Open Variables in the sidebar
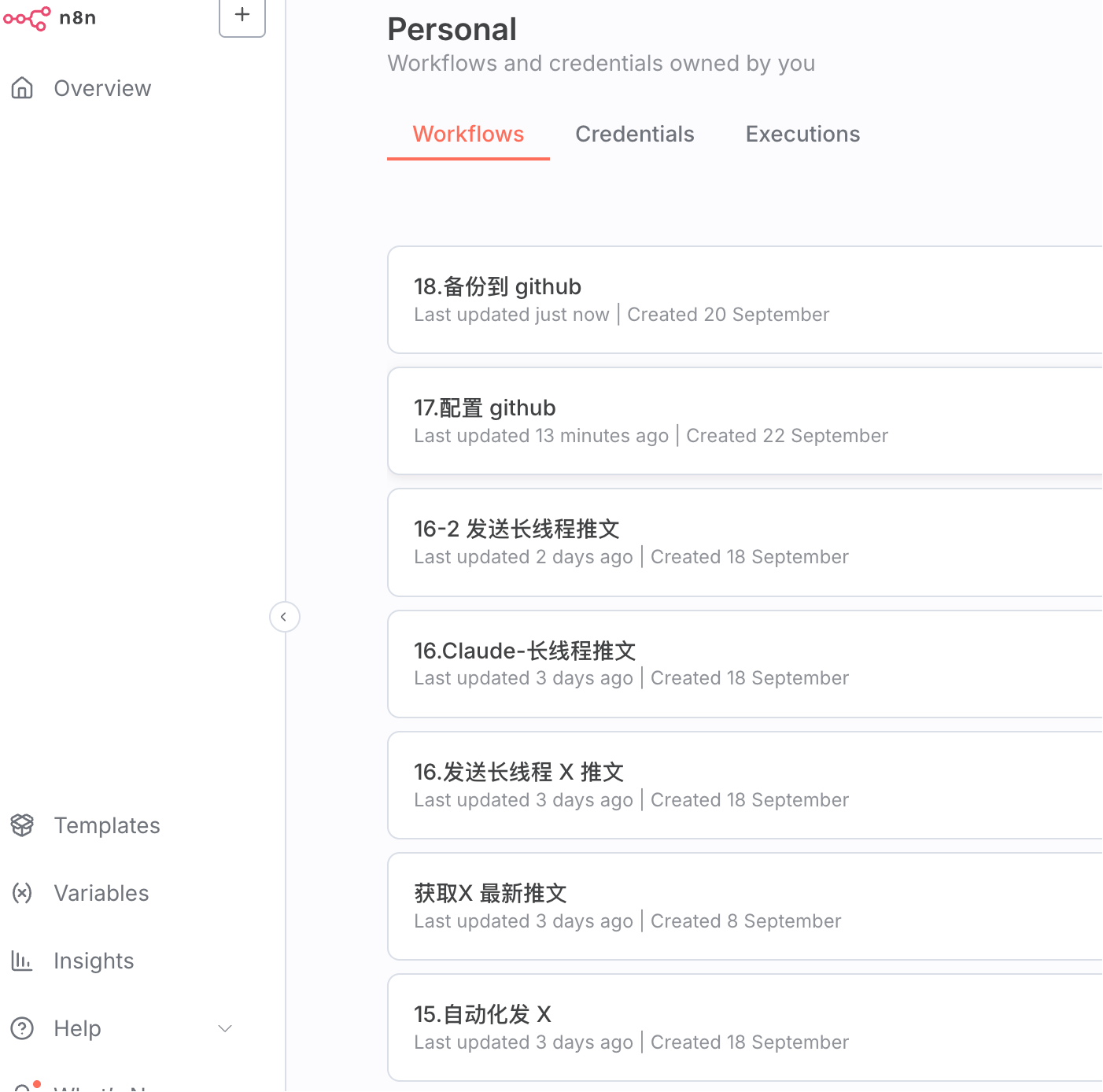1103x1092 pixels. pyautogui.click(x=101, y=893)
